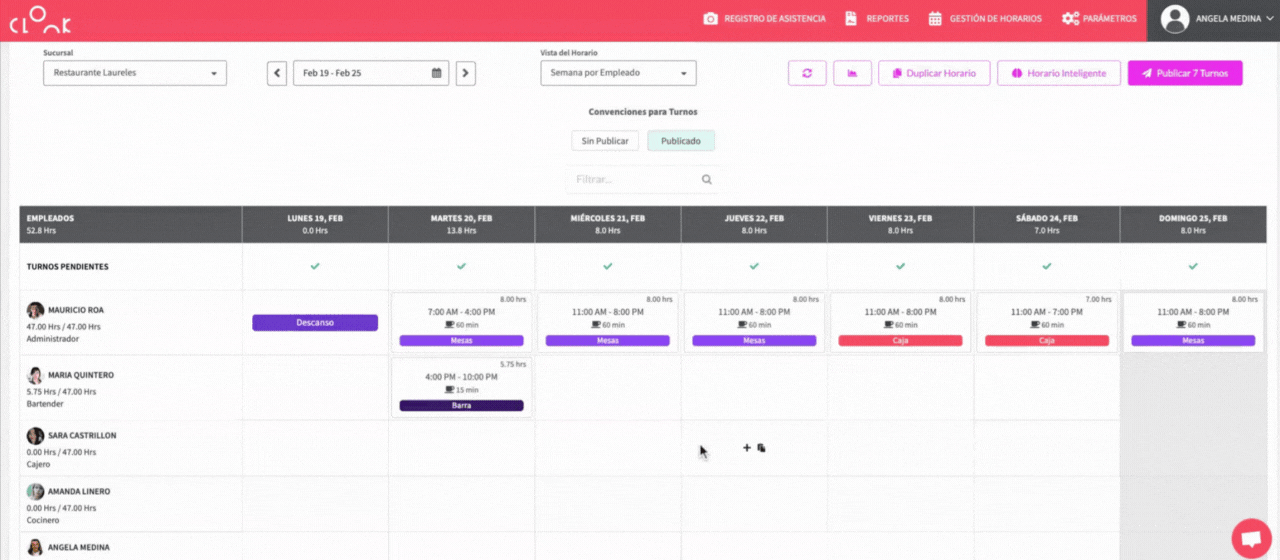This screenshot has width=1280, height=560.
Task: Click the Clock logo
Action: pos(40,20)
